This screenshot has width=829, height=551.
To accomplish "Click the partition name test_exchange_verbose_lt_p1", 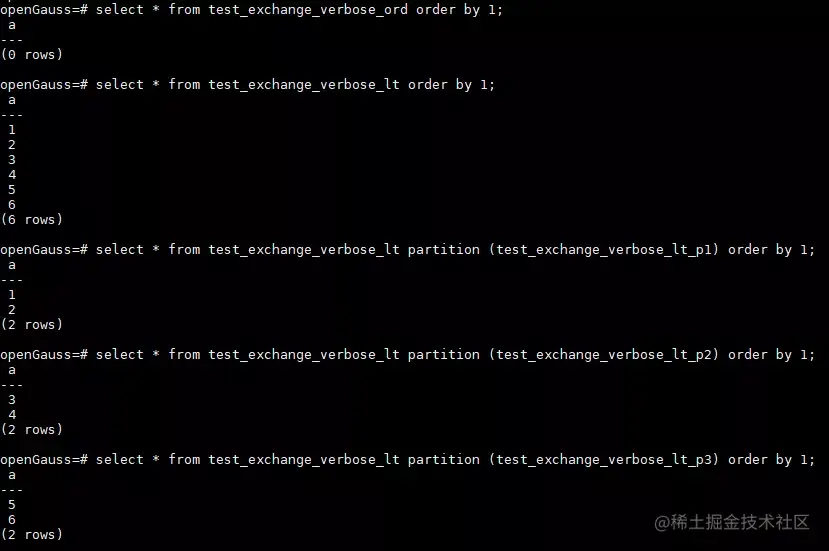I will coord(604,250).
